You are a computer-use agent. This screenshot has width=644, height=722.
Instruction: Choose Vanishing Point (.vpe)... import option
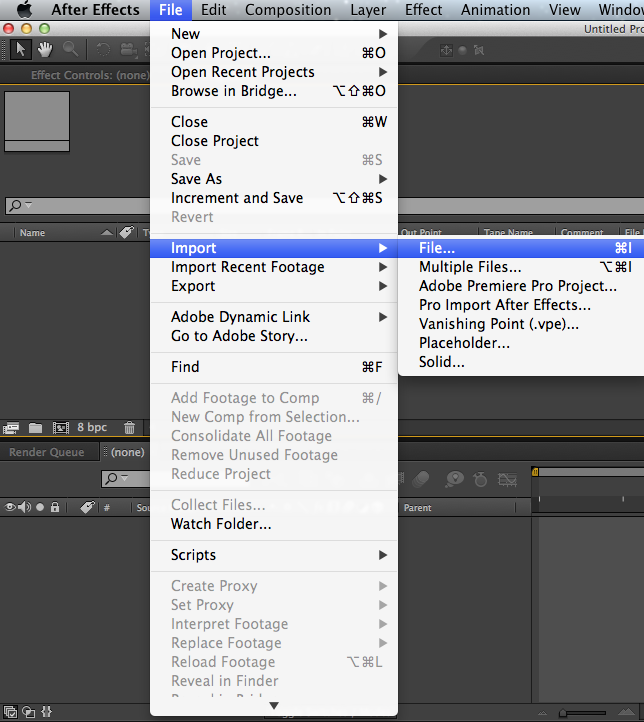(521, 324)
